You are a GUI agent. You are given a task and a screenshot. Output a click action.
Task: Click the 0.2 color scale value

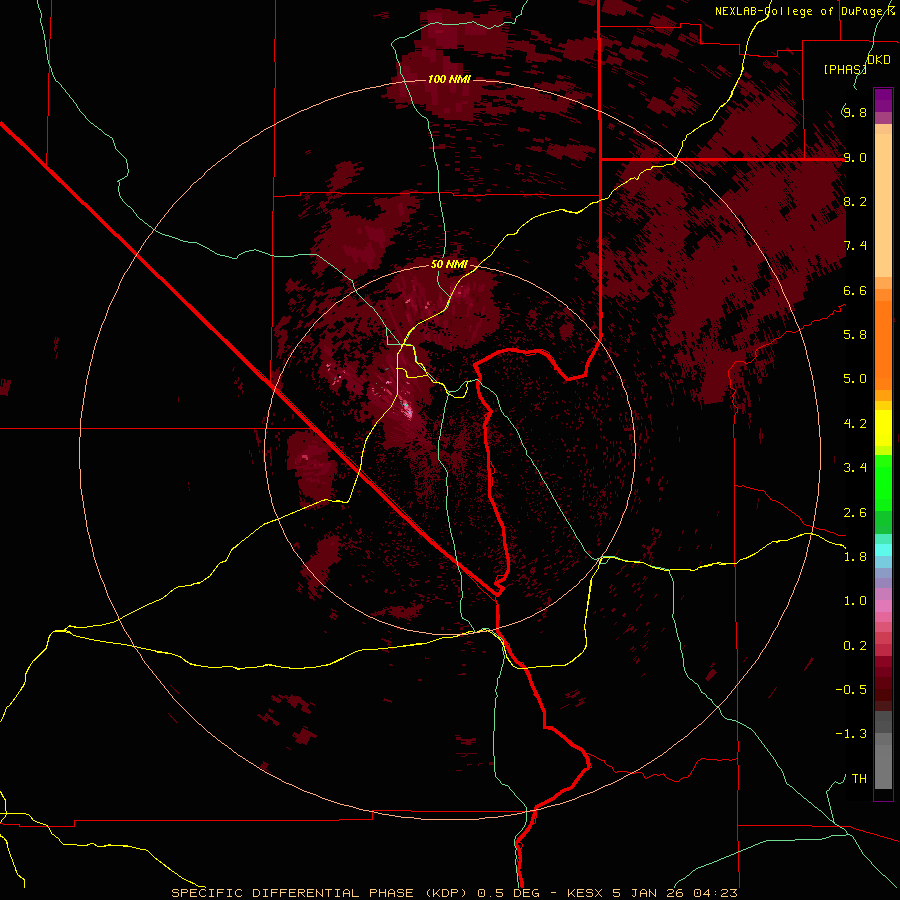(855, 646)
